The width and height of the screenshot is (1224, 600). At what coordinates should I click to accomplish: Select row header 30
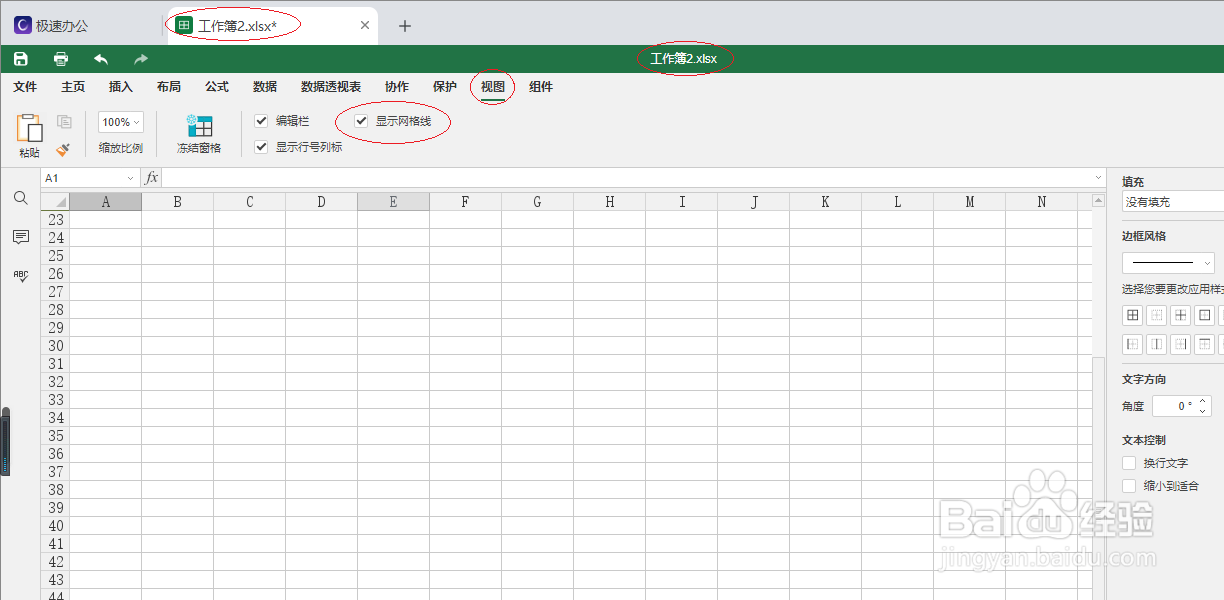(55, 346)
